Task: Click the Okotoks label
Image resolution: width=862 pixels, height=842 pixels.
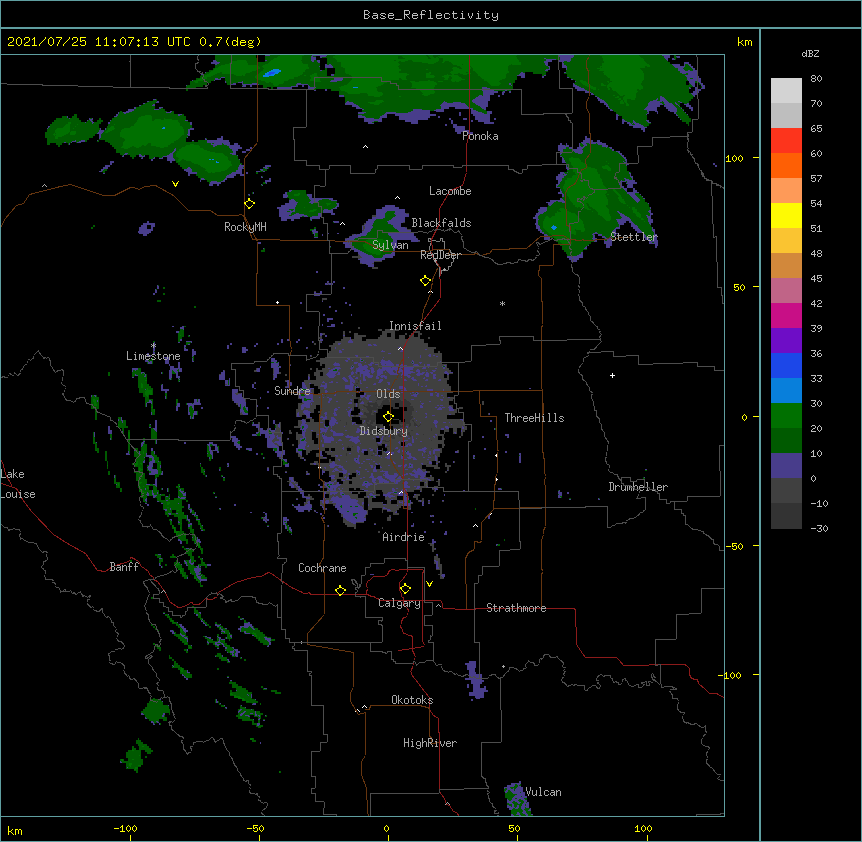Action: click(x=412, y=700)
